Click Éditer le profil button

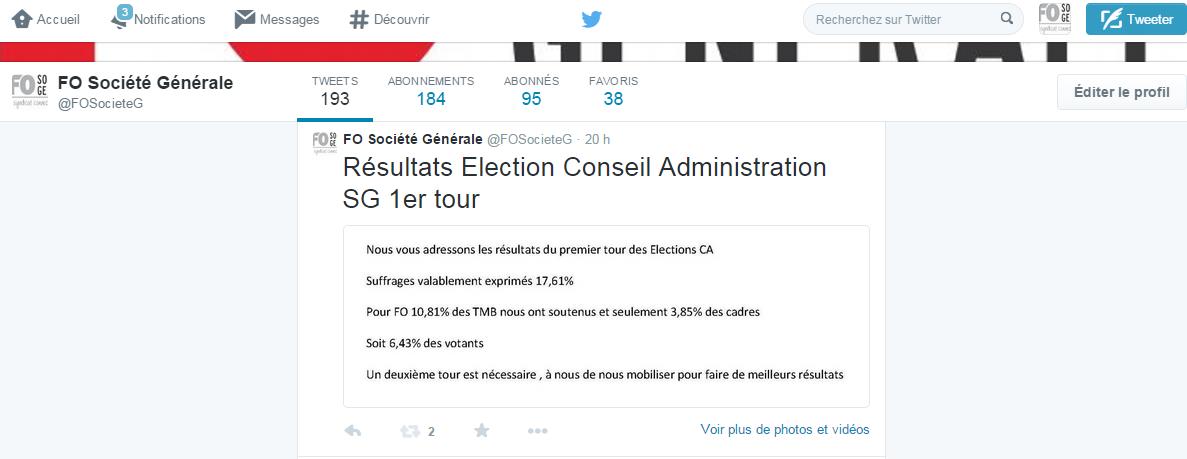[1121, 92]
